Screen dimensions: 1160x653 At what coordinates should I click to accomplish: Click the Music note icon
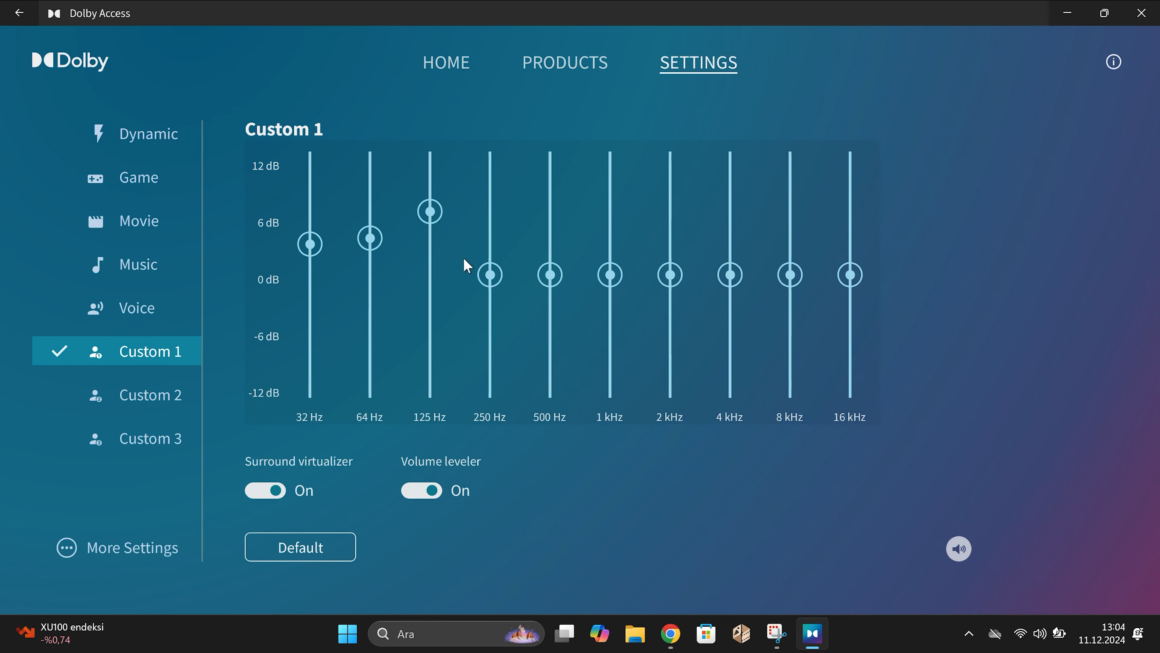97,264
